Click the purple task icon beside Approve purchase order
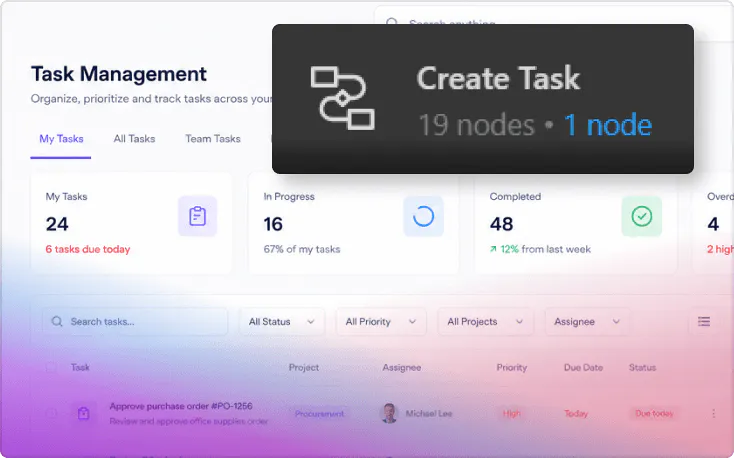The width and height of the screenshot is (734, 458). click(83, 413)
